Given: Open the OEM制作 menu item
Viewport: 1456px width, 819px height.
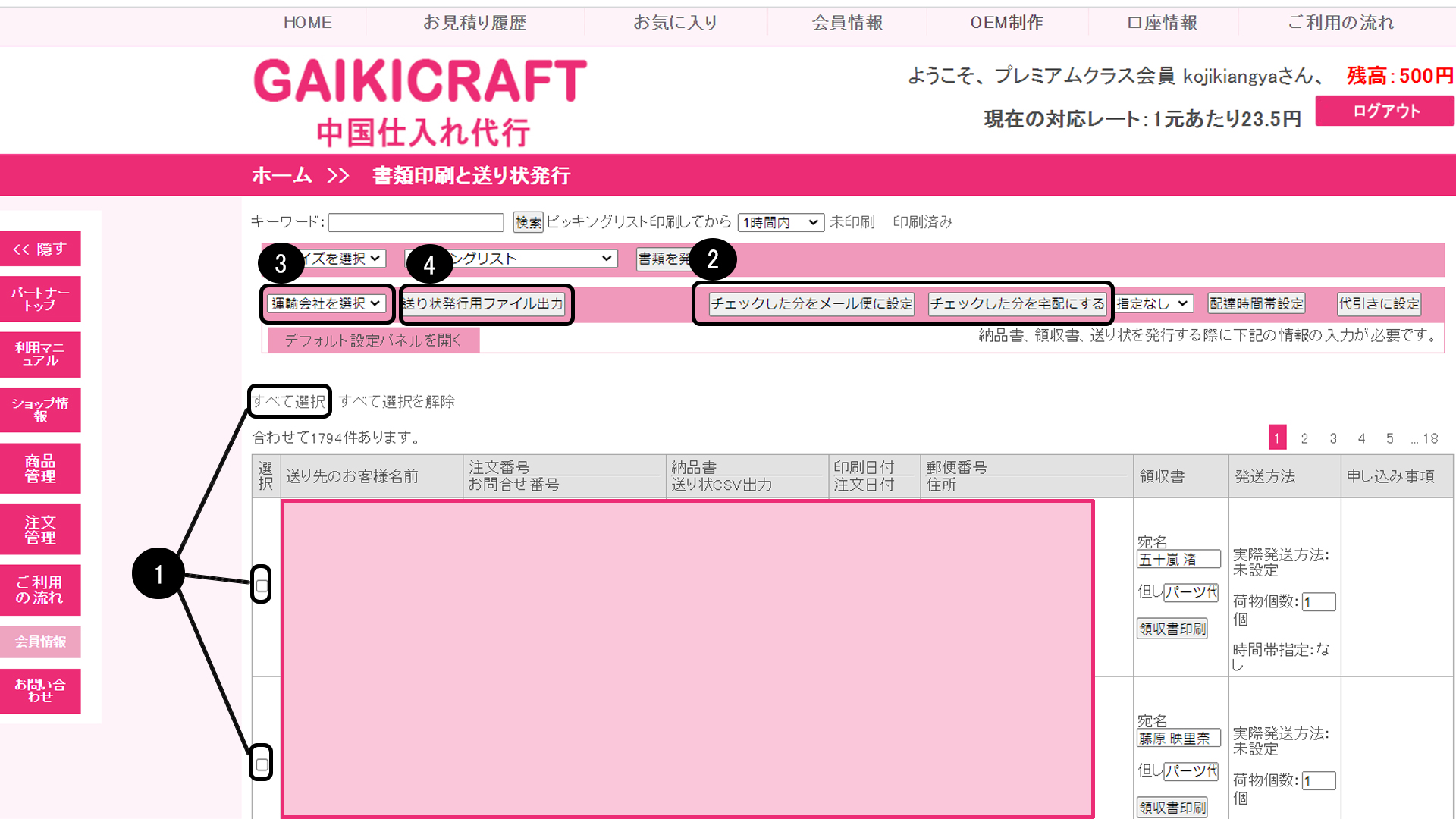Looking at the screenshot, I should click(x=1006, y=23).
